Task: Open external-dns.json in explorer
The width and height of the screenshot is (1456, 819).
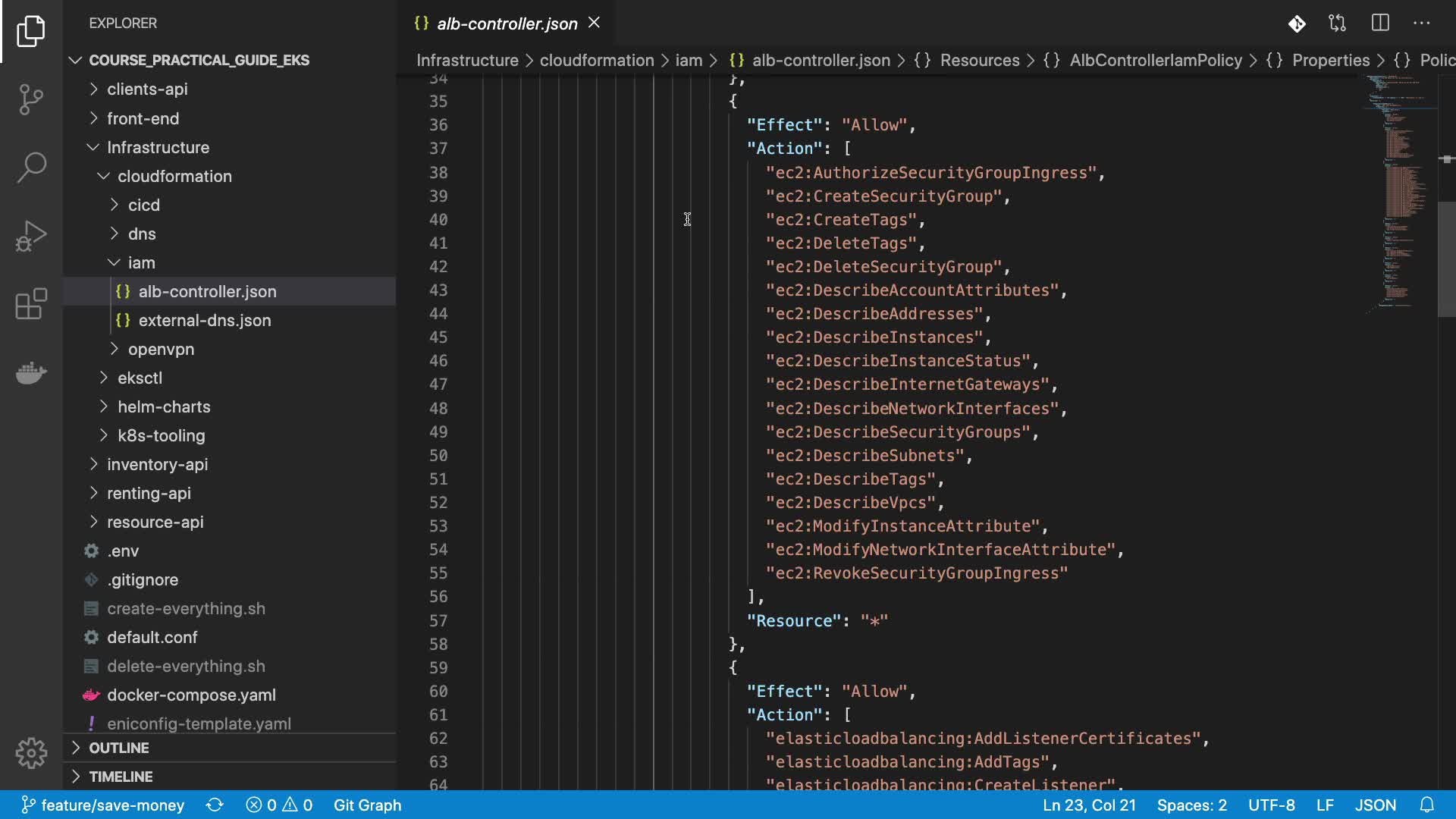Action: 204,320
